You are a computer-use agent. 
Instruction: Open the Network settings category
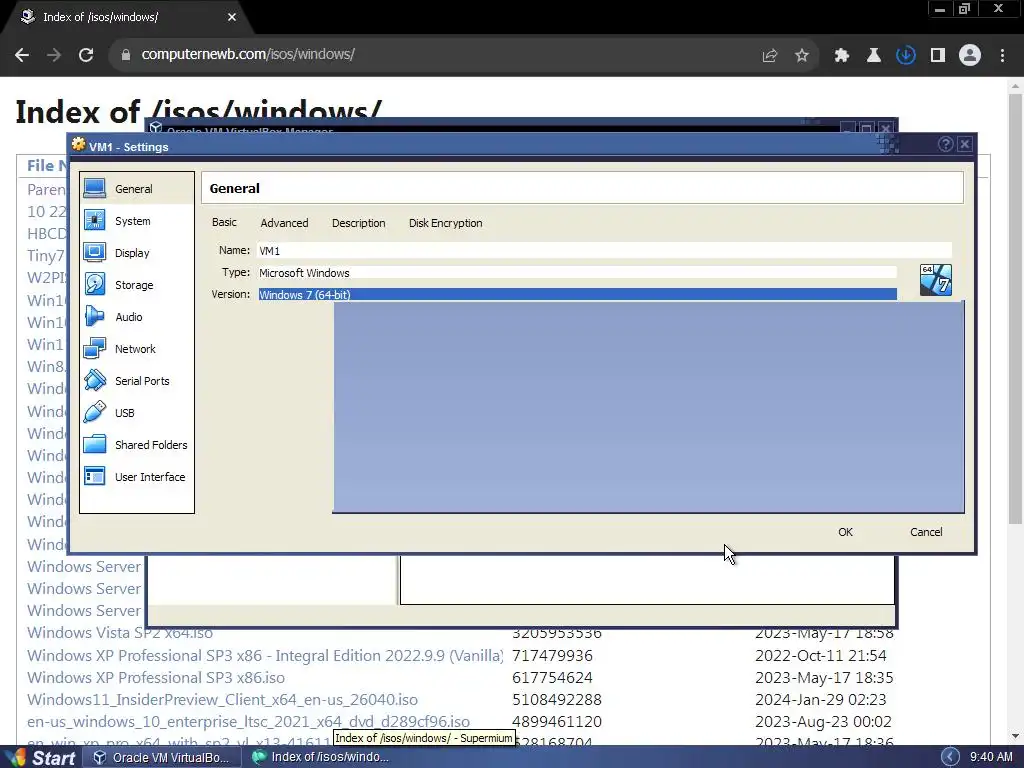pyautogui.click(x=136, y=349)
